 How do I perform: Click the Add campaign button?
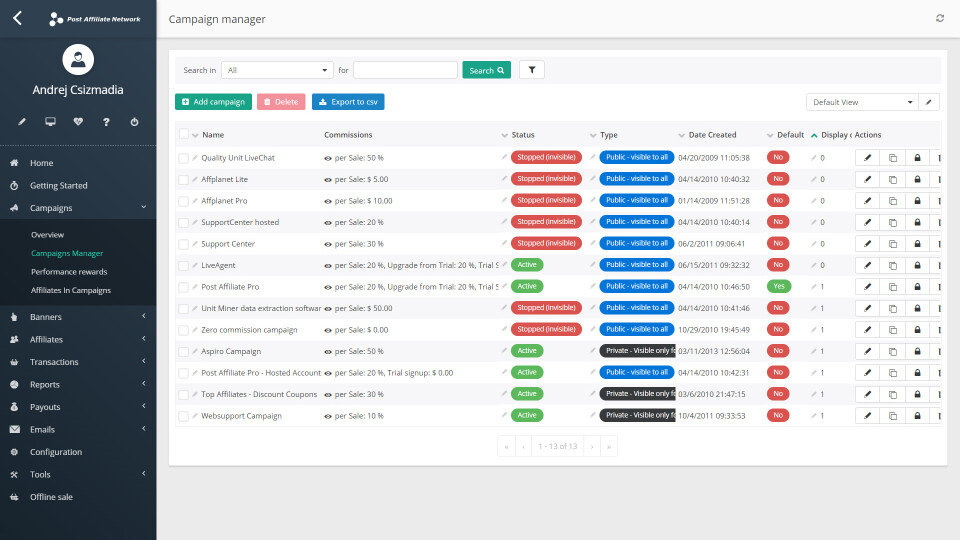tap(213, 102)
